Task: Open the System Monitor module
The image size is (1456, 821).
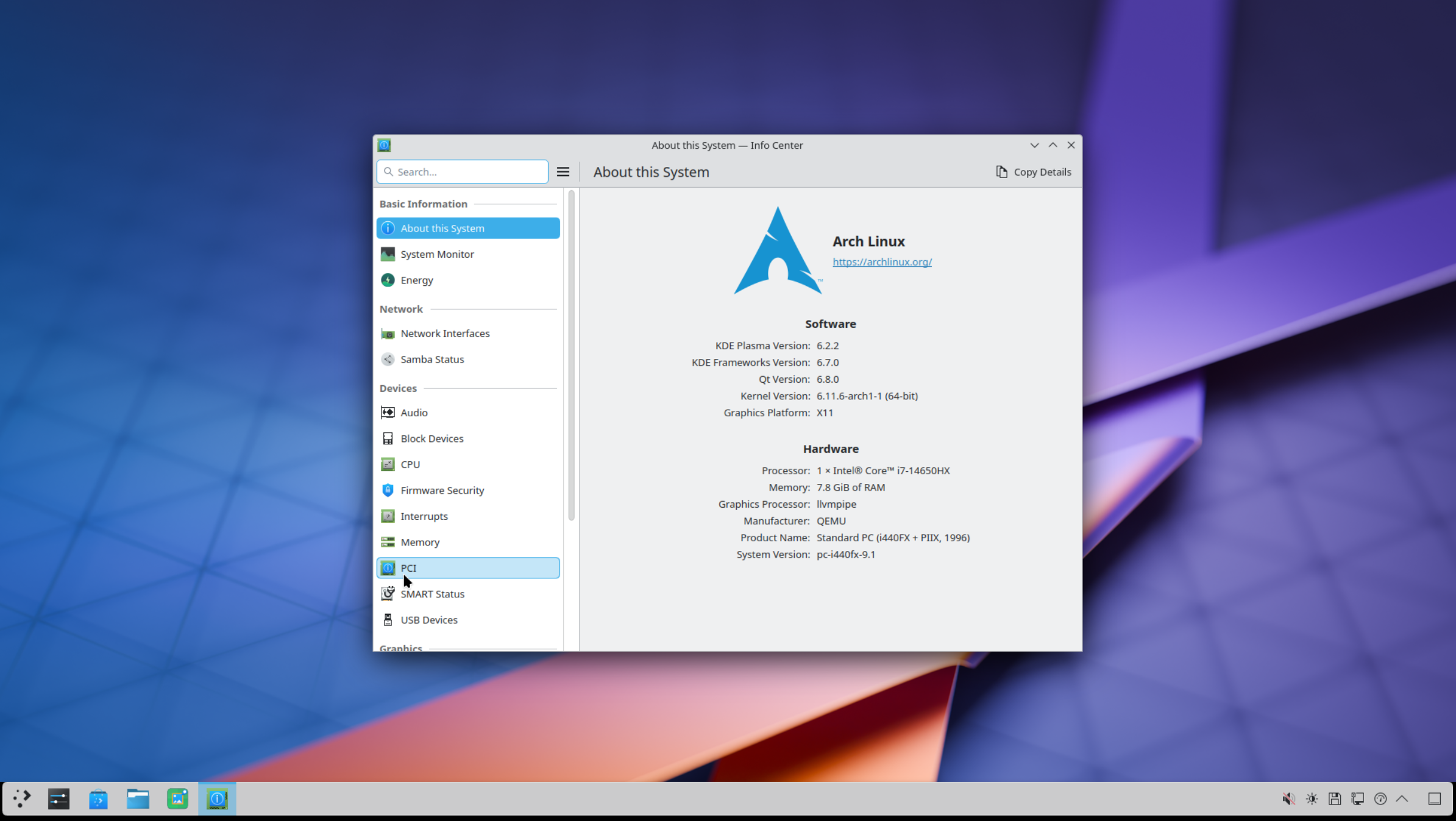Action: point(467,254)
